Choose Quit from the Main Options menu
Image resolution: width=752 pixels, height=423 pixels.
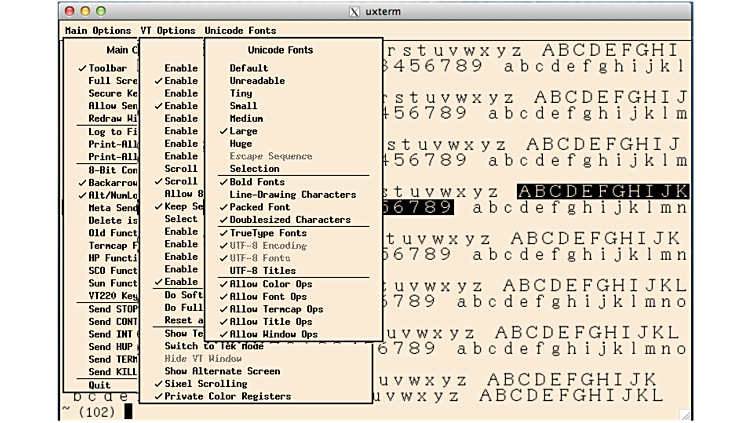(99, 385)
